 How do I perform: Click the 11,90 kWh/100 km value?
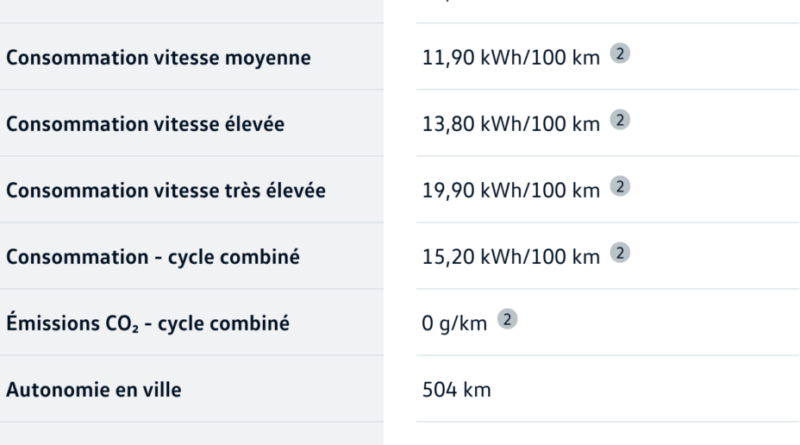(x=511, y=58)
